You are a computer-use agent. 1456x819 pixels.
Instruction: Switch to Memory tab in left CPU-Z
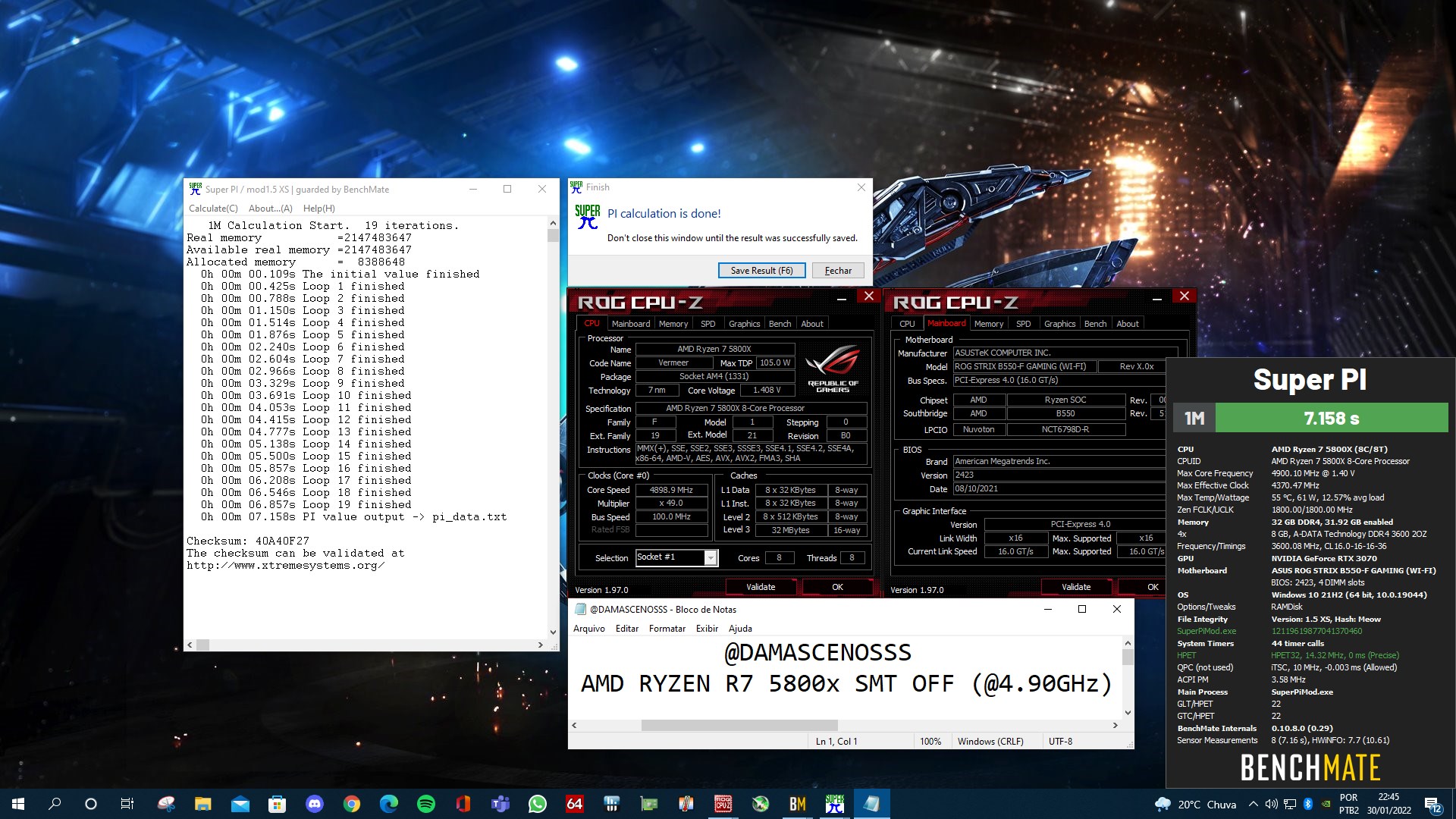click(673, 324)
